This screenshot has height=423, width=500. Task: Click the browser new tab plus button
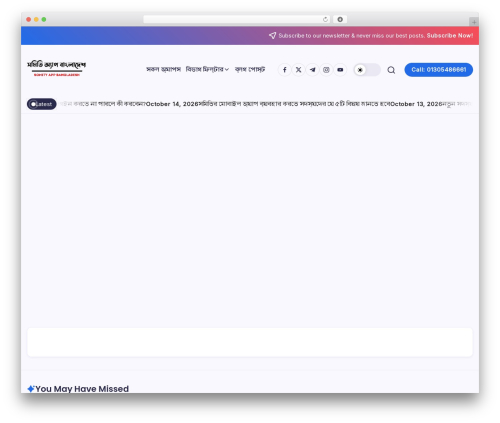(474, 22)
